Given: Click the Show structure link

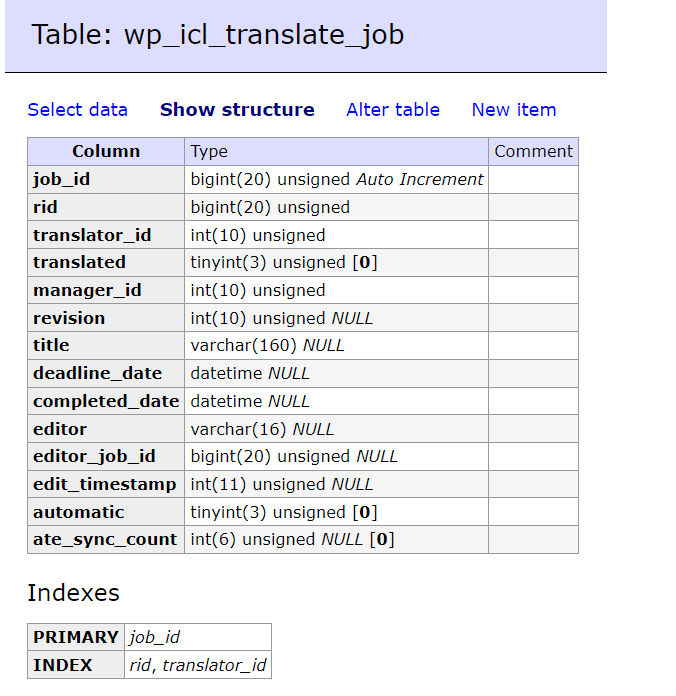Looking at the screenshot, I should (237, 110).
